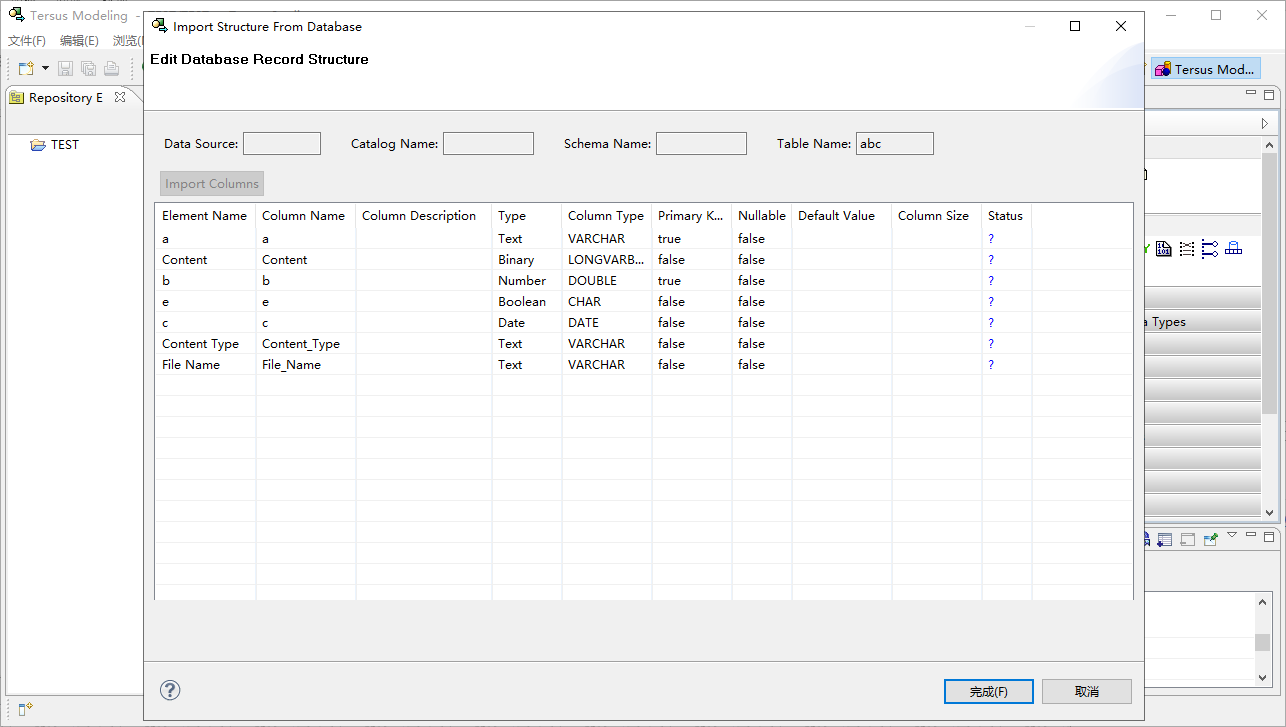This screenshot has width=1286, height=727.
Task: Click the show categories icon in bottom panel
Action: point(1164,539)
